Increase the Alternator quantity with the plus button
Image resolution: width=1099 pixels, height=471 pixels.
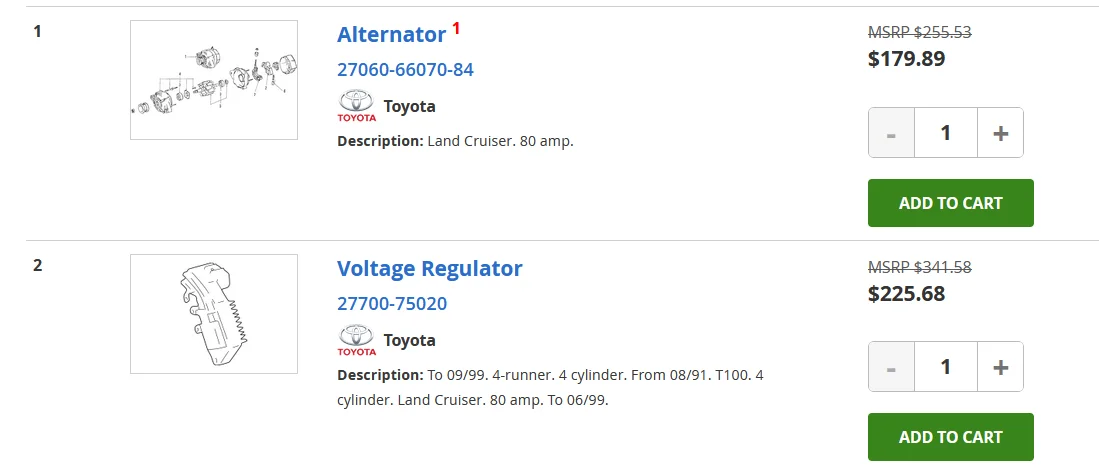tap(1000, 133)
